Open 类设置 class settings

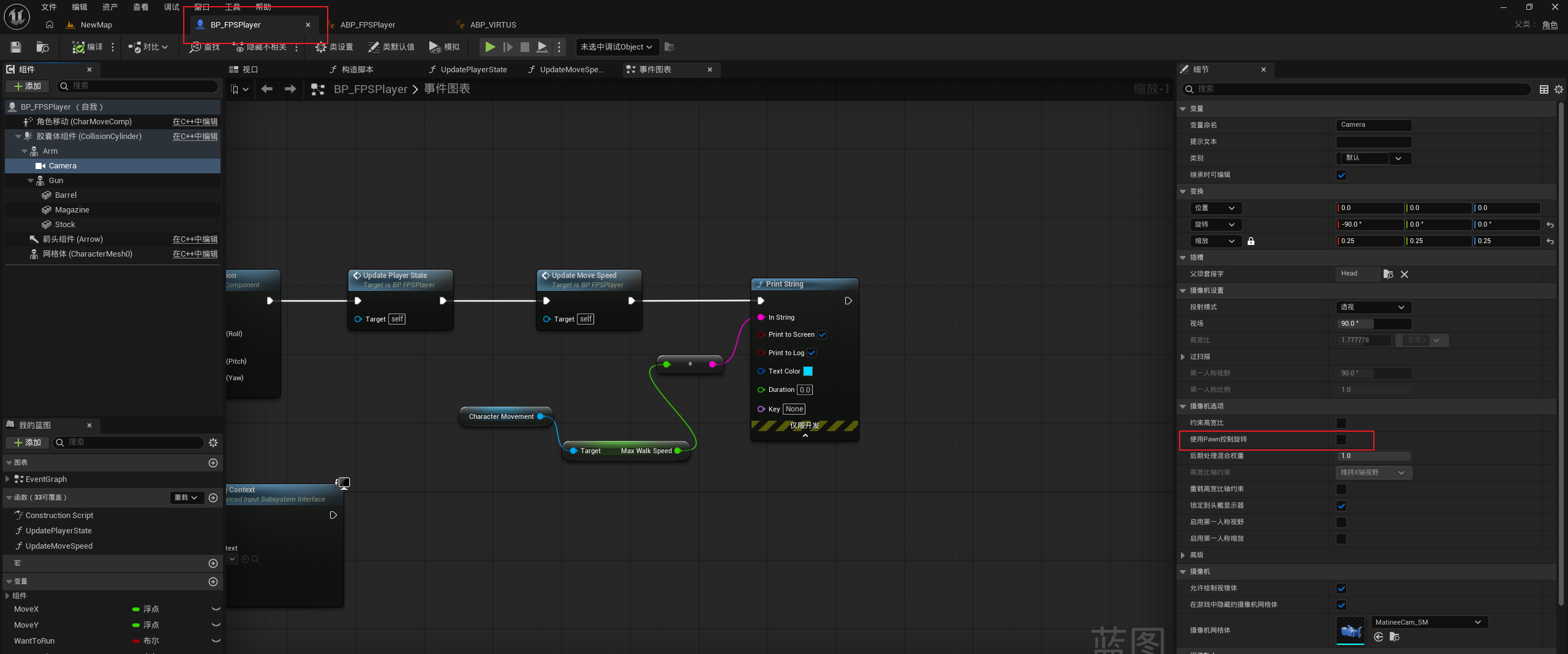(334, 47)
